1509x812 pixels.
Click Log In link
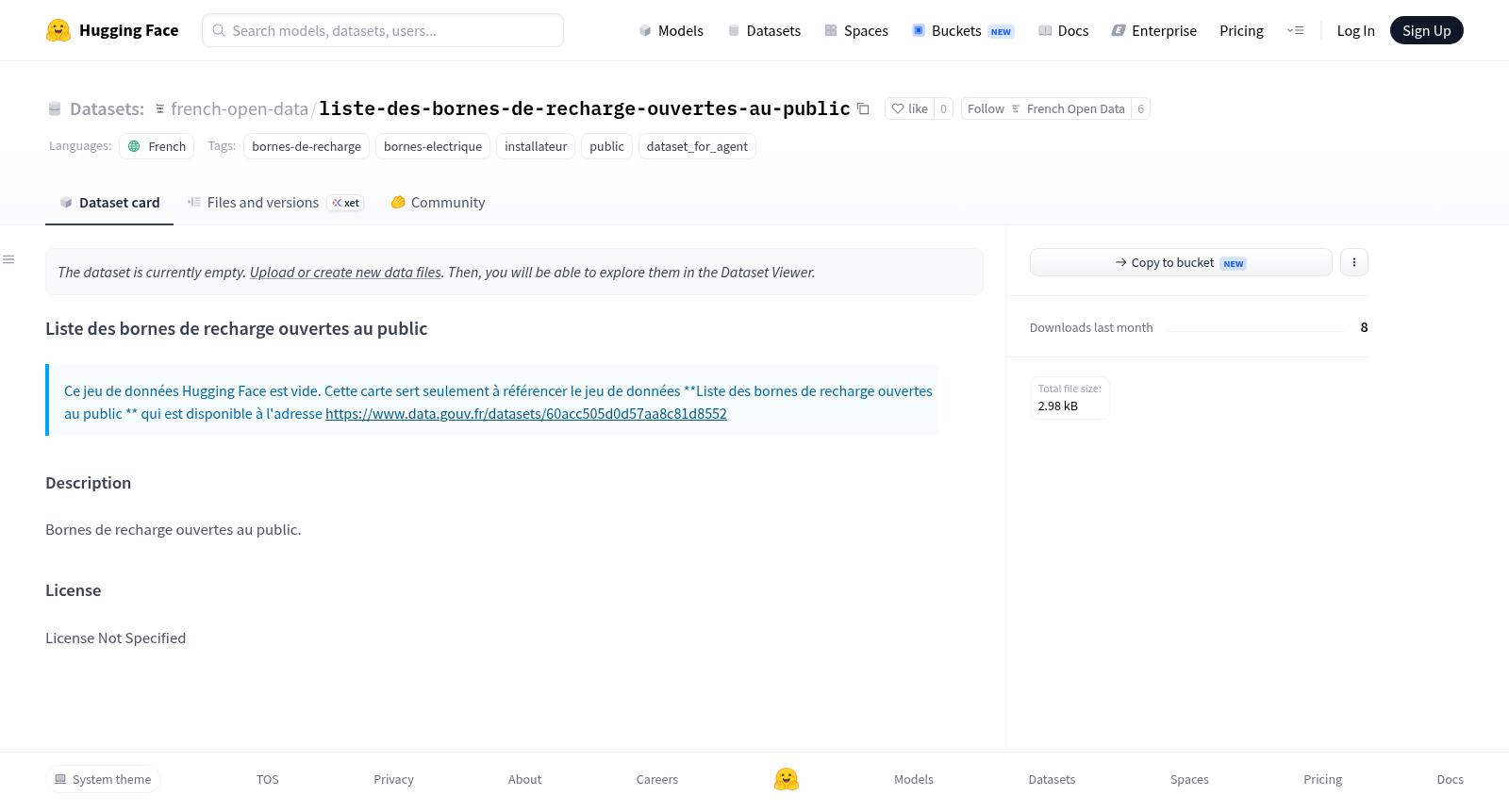pyautogui.click(x=1355, y=30)
